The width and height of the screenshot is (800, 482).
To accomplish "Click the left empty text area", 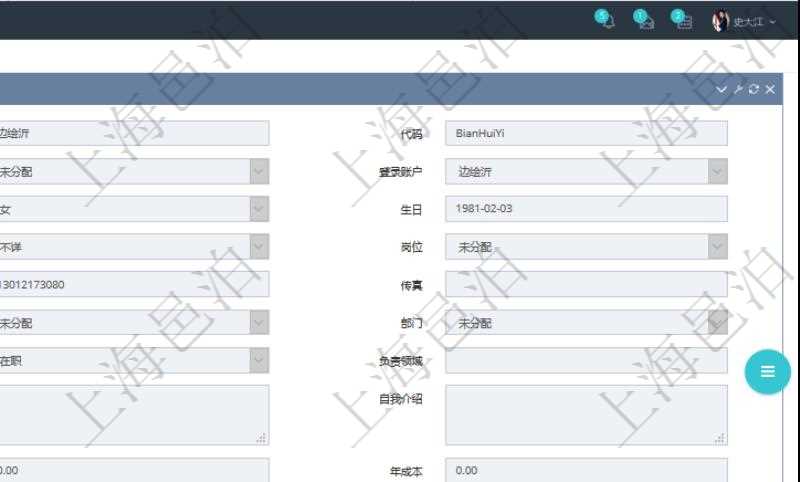I will pos(134,415).
